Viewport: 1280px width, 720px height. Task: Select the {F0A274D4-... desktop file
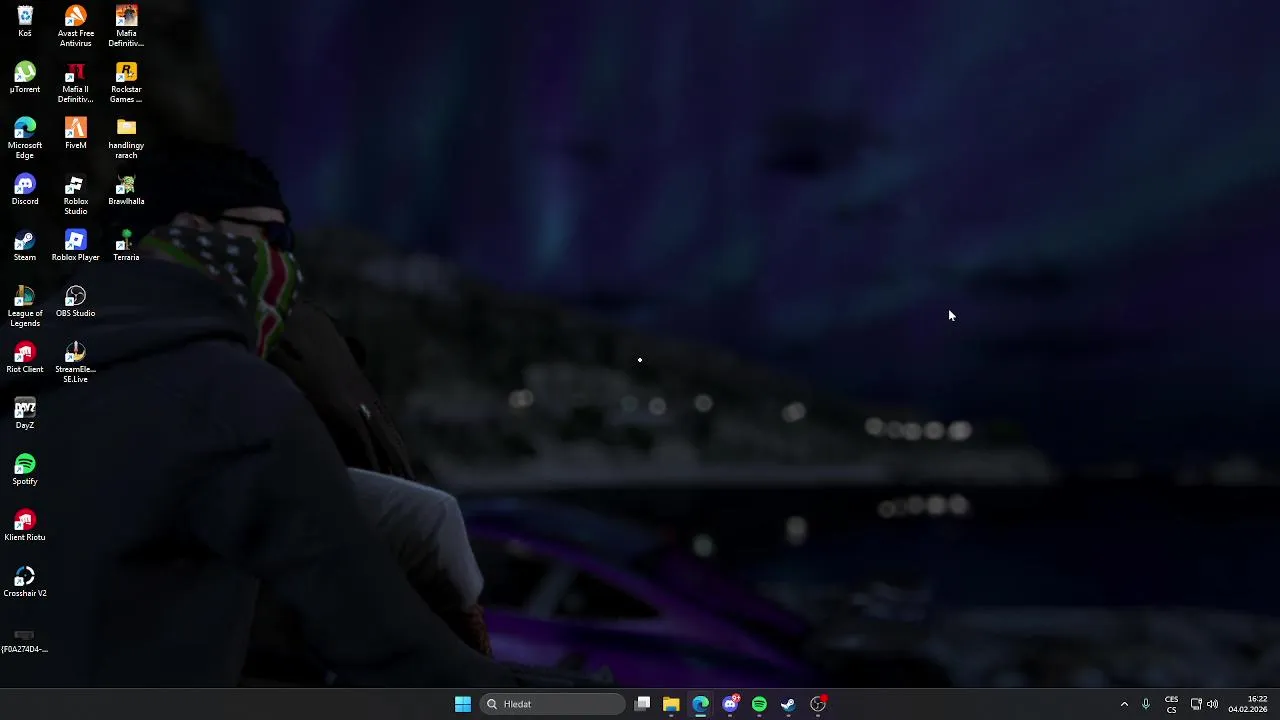coord(25,639)
